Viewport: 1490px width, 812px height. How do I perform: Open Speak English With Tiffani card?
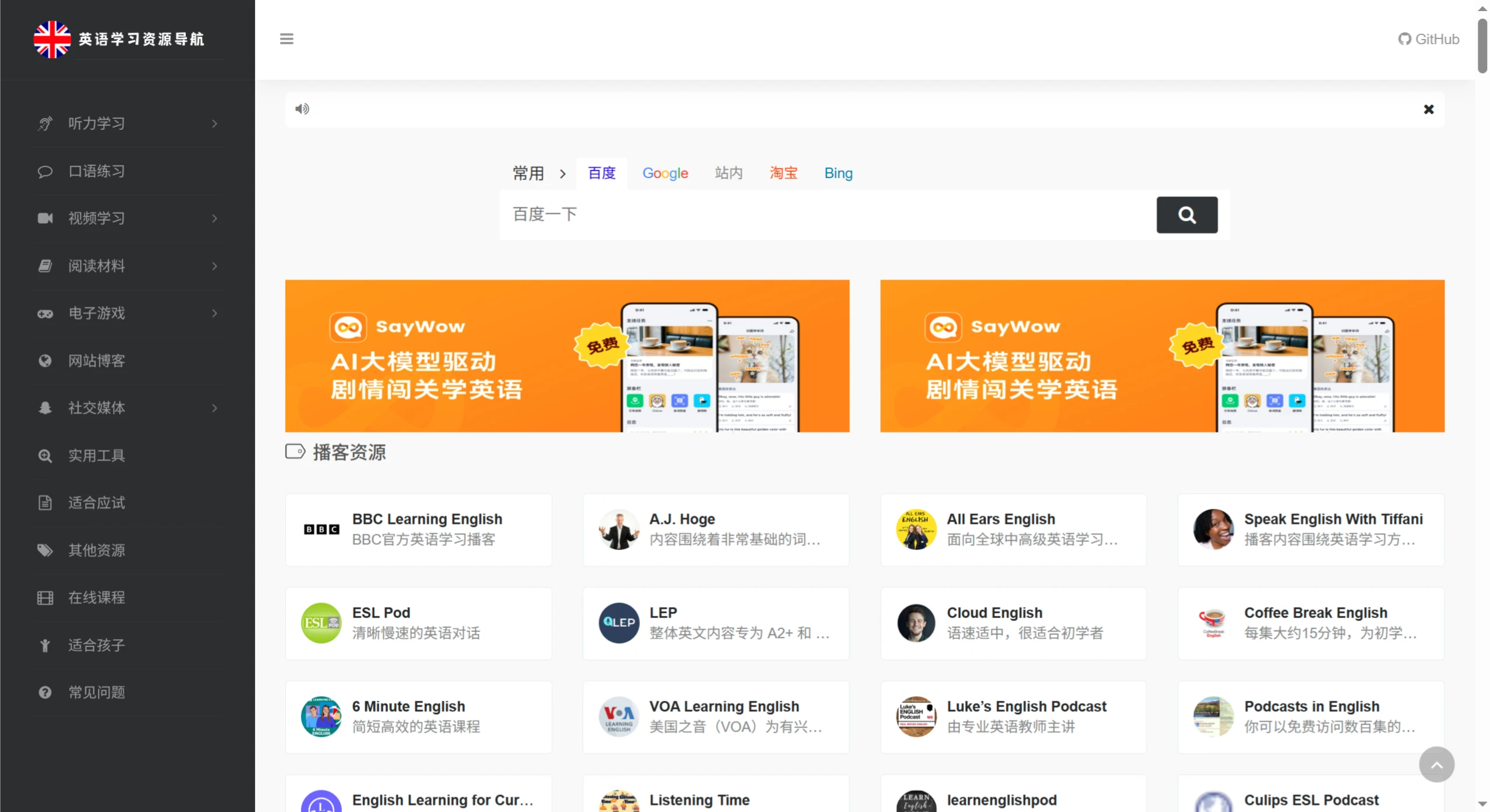pyautogui.click(x=1310, y=529)
